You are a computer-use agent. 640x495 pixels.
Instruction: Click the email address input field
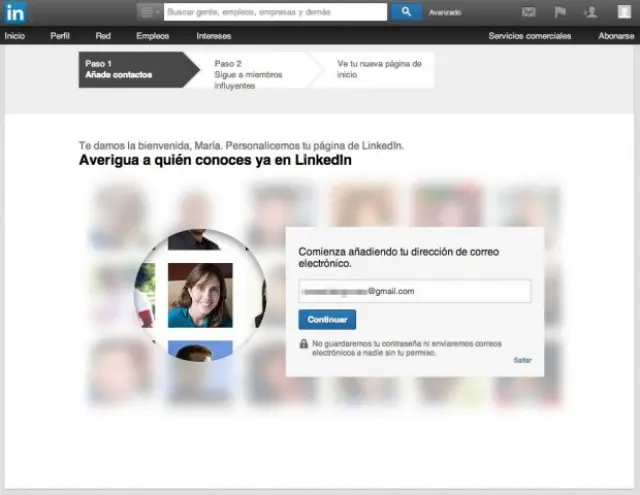[x=414, y=291]
